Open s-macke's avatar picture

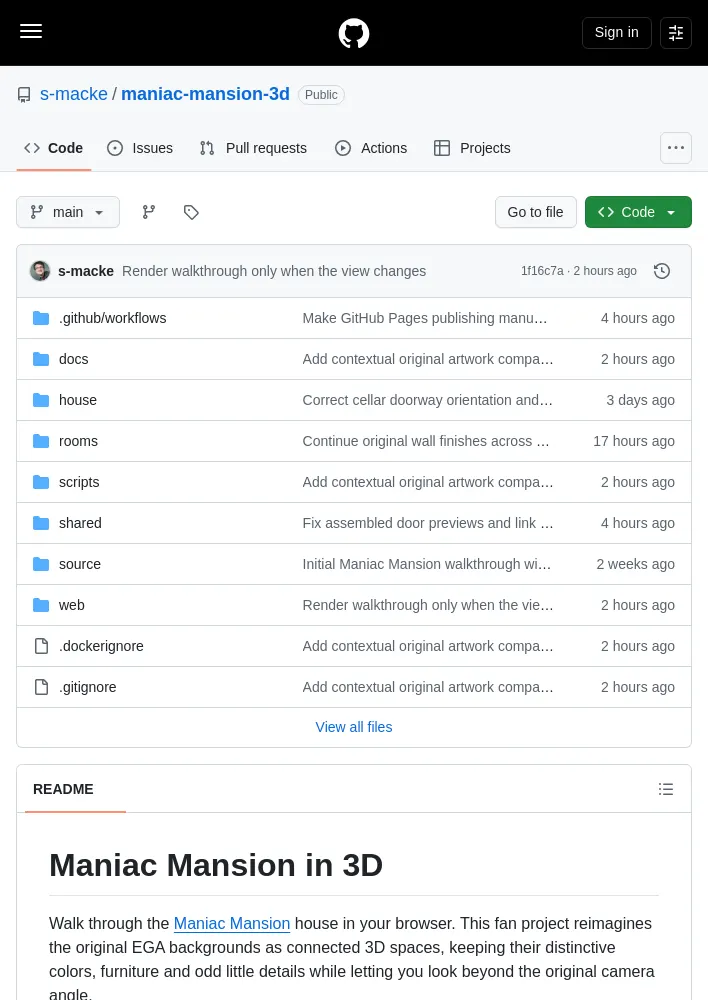pos(40,271)
